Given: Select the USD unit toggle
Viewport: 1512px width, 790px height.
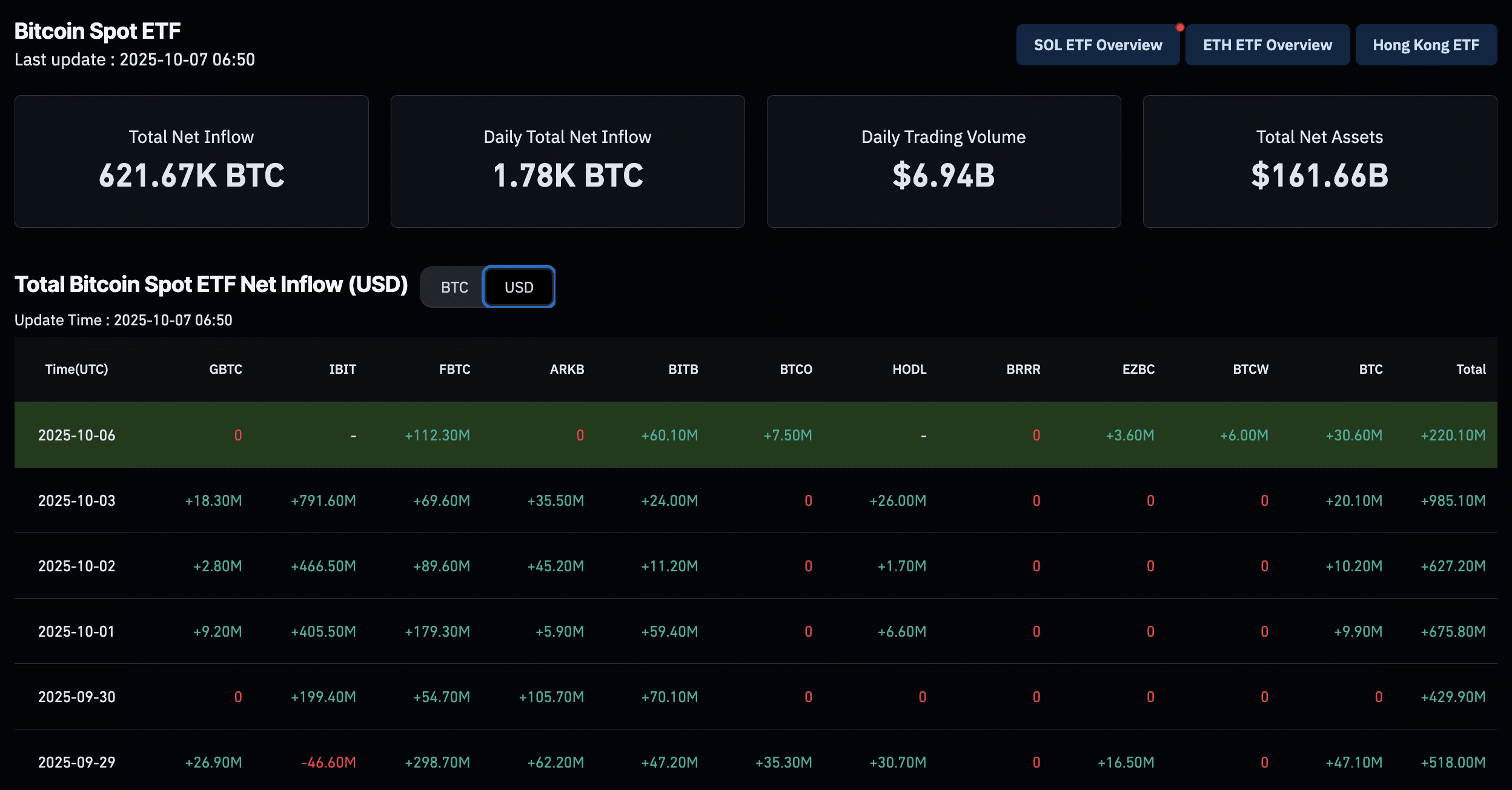Looking at the screenshot, I should [x=519, y=287].
